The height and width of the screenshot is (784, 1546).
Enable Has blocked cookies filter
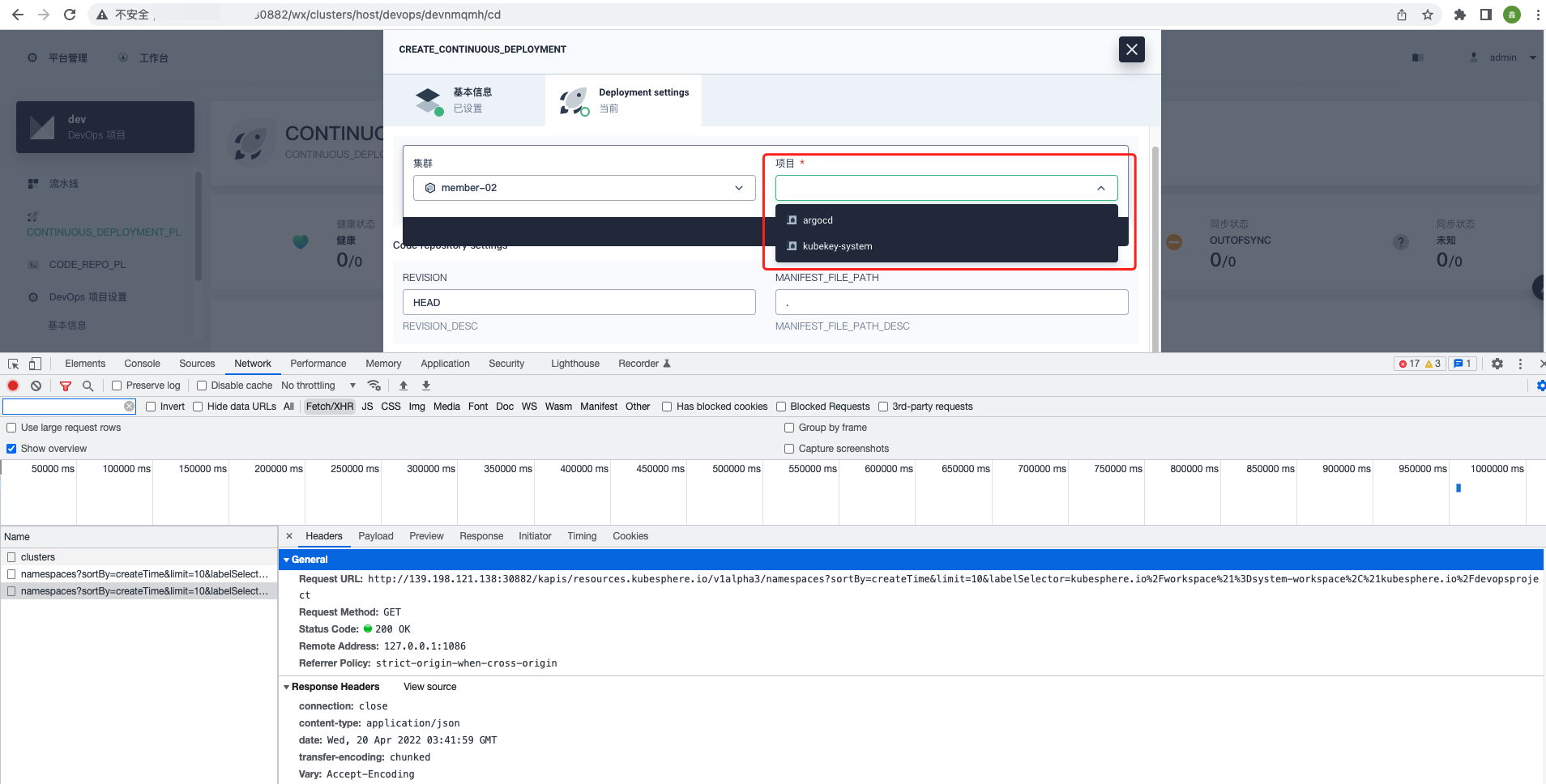[667, 407]
